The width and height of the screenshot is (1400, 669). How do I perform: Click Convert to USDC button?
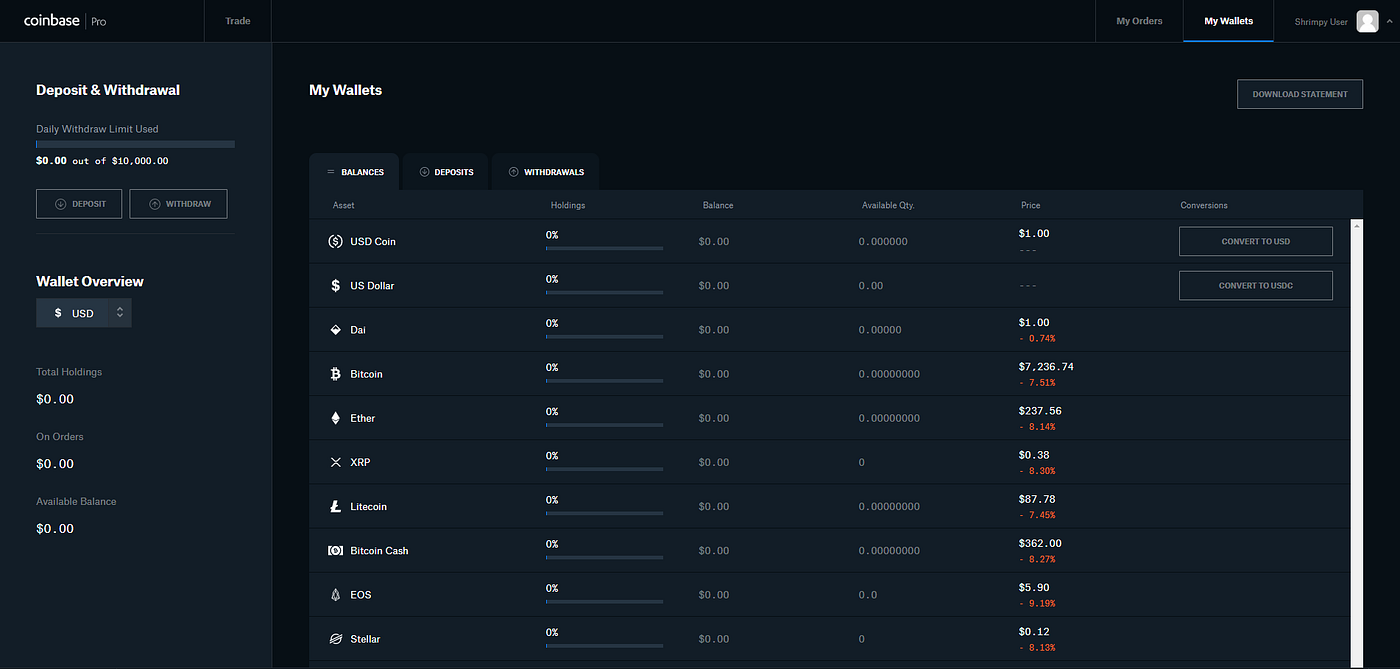click(1256, 285)
